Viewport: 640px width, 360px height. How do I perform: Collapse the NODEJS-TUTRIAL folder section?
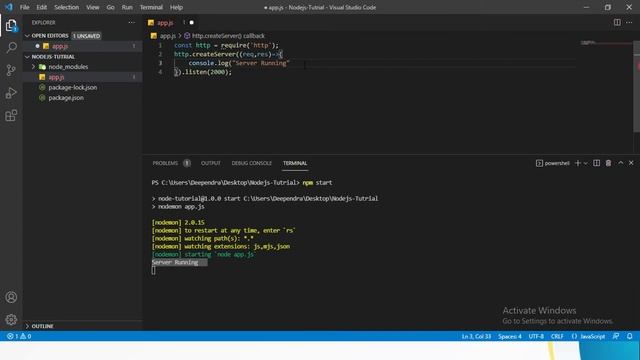pyautogui.click(x=53, y=57)
